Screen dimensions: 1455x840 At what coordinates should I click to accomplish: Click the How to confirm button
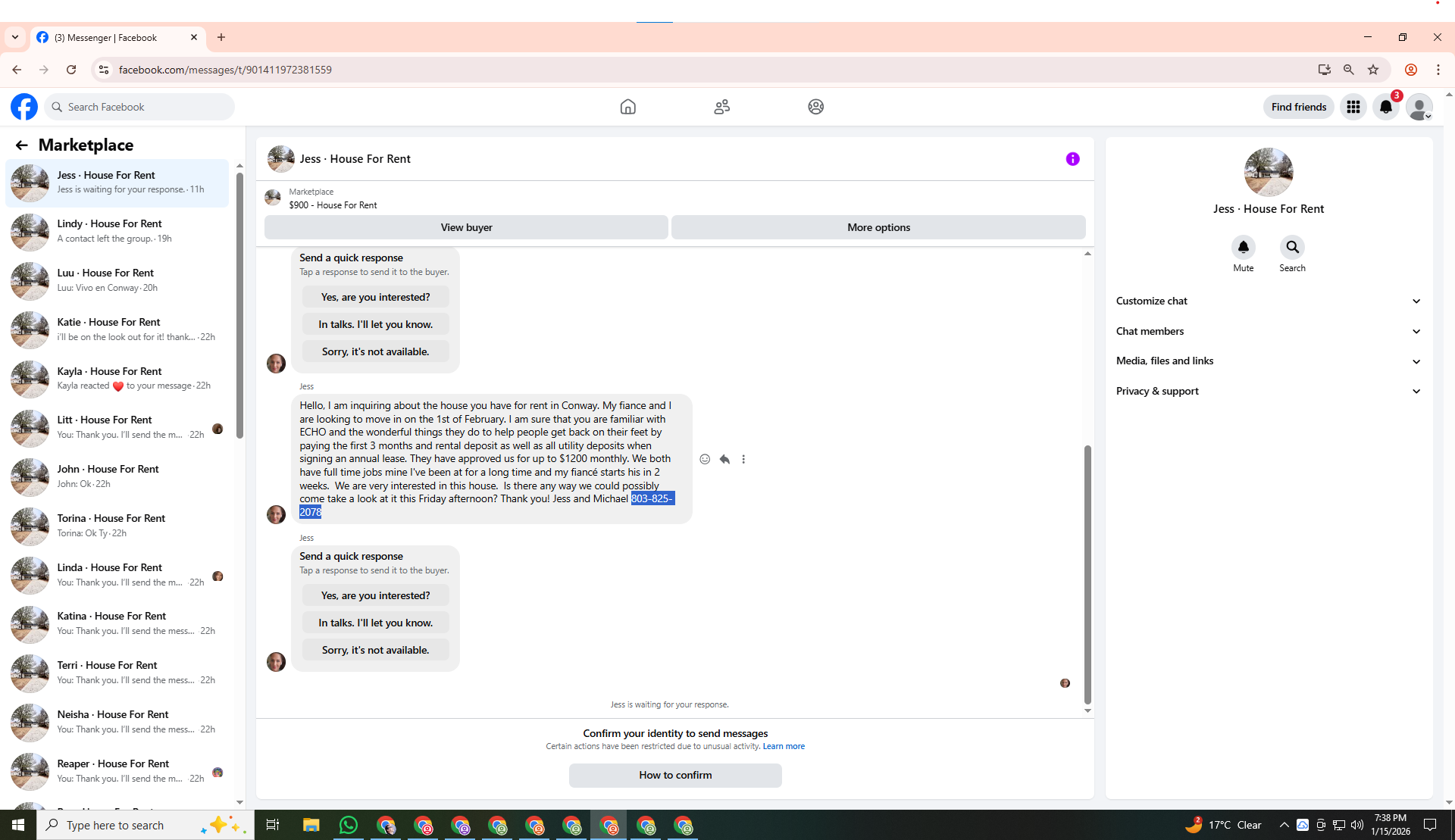pyautogui.click(x=674, y=775)
